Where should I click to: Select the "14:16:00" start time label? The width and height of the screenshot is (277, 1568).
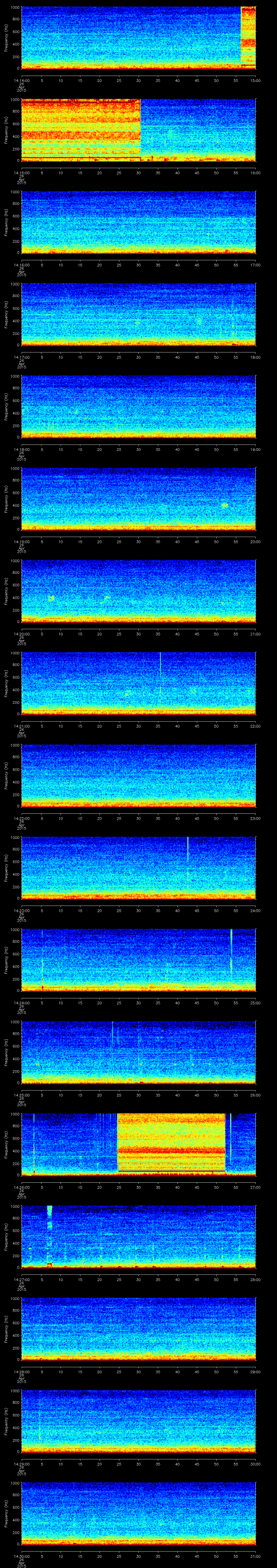click(21, 264)
